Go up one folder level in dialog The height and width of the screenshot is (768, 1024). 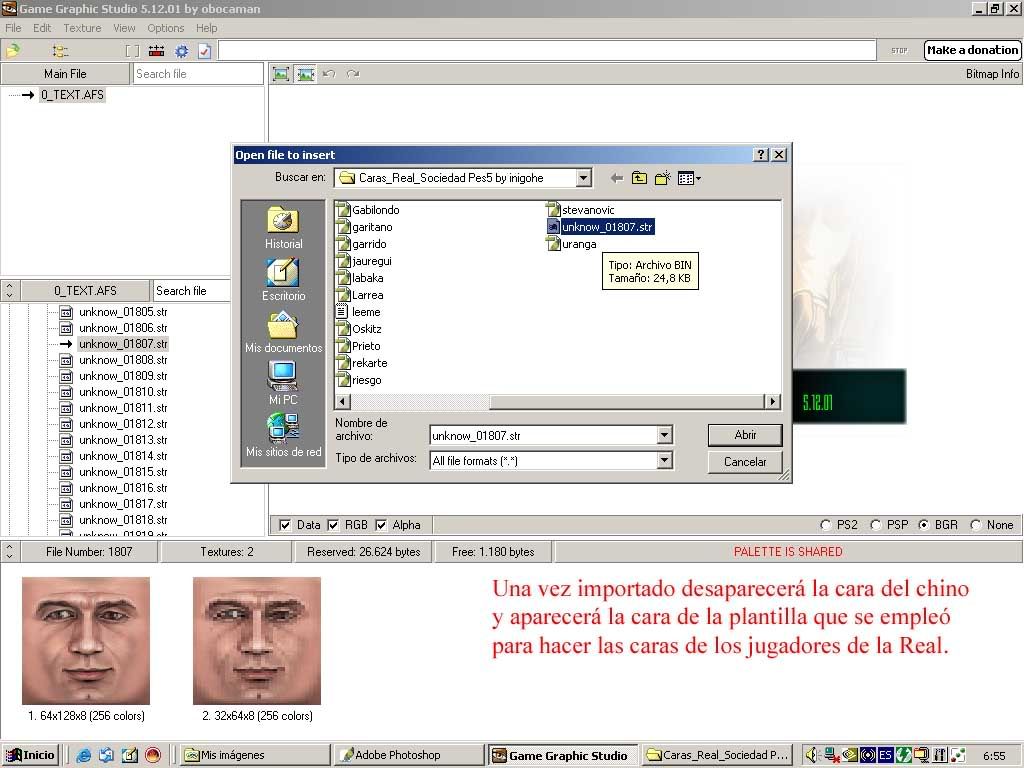(x=639, y=178)
